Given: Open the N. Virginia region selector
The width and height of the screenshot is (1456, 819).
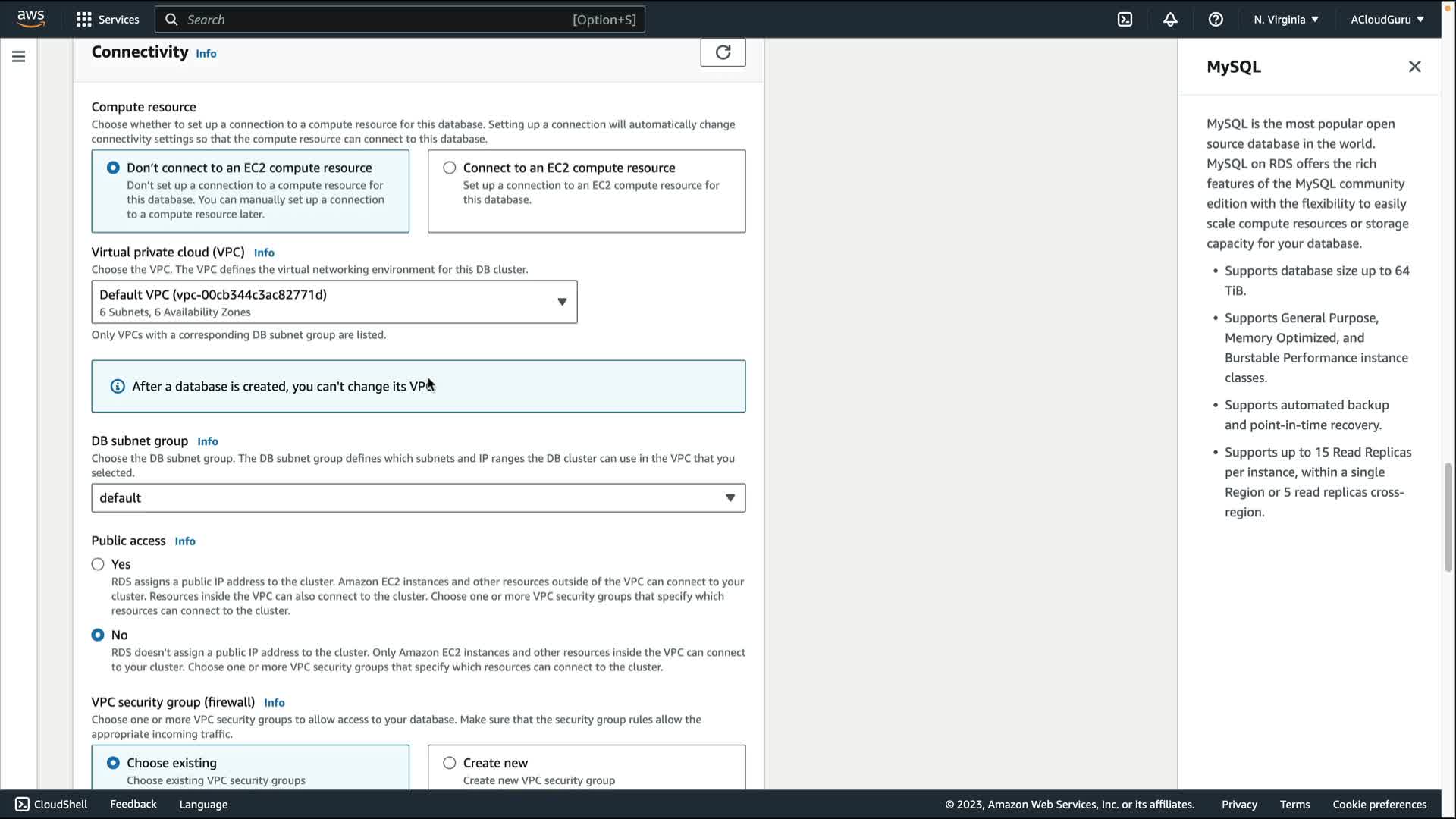Looking at the screenshot, I should click(x=1286, y=20).
